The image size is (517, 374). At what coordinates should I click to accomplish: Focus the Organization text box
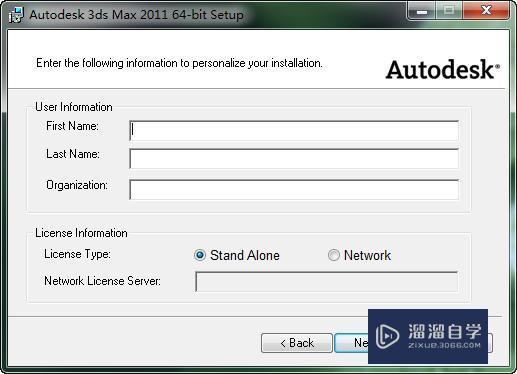294,190
